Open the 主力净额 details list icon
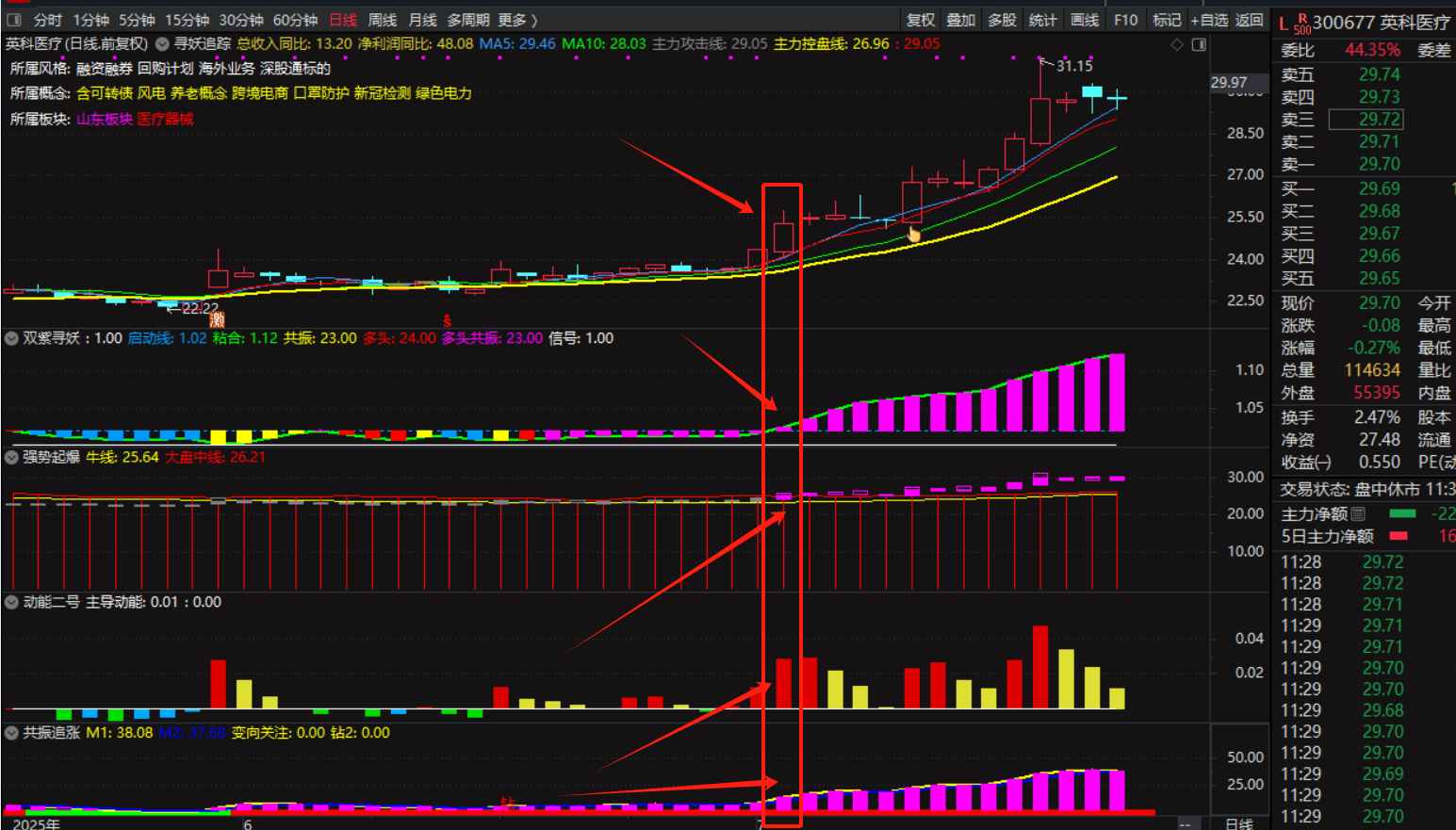This screenshot has height=830, width=1456. 1358,513
